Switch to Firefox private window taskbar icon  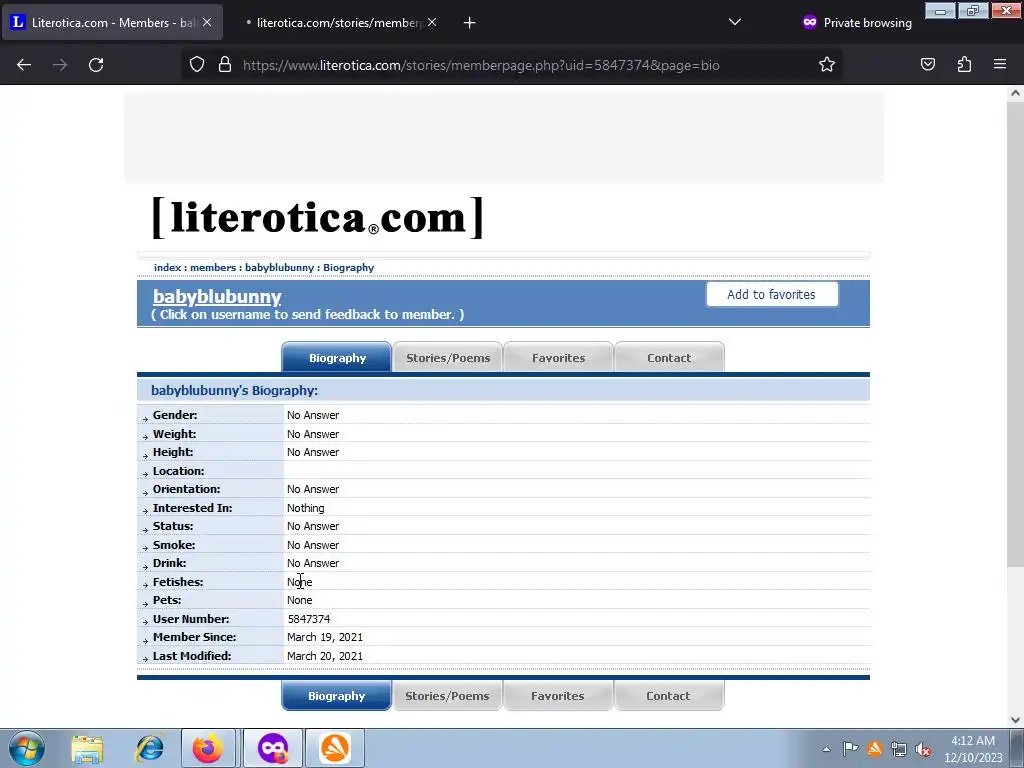click(273, 748)
